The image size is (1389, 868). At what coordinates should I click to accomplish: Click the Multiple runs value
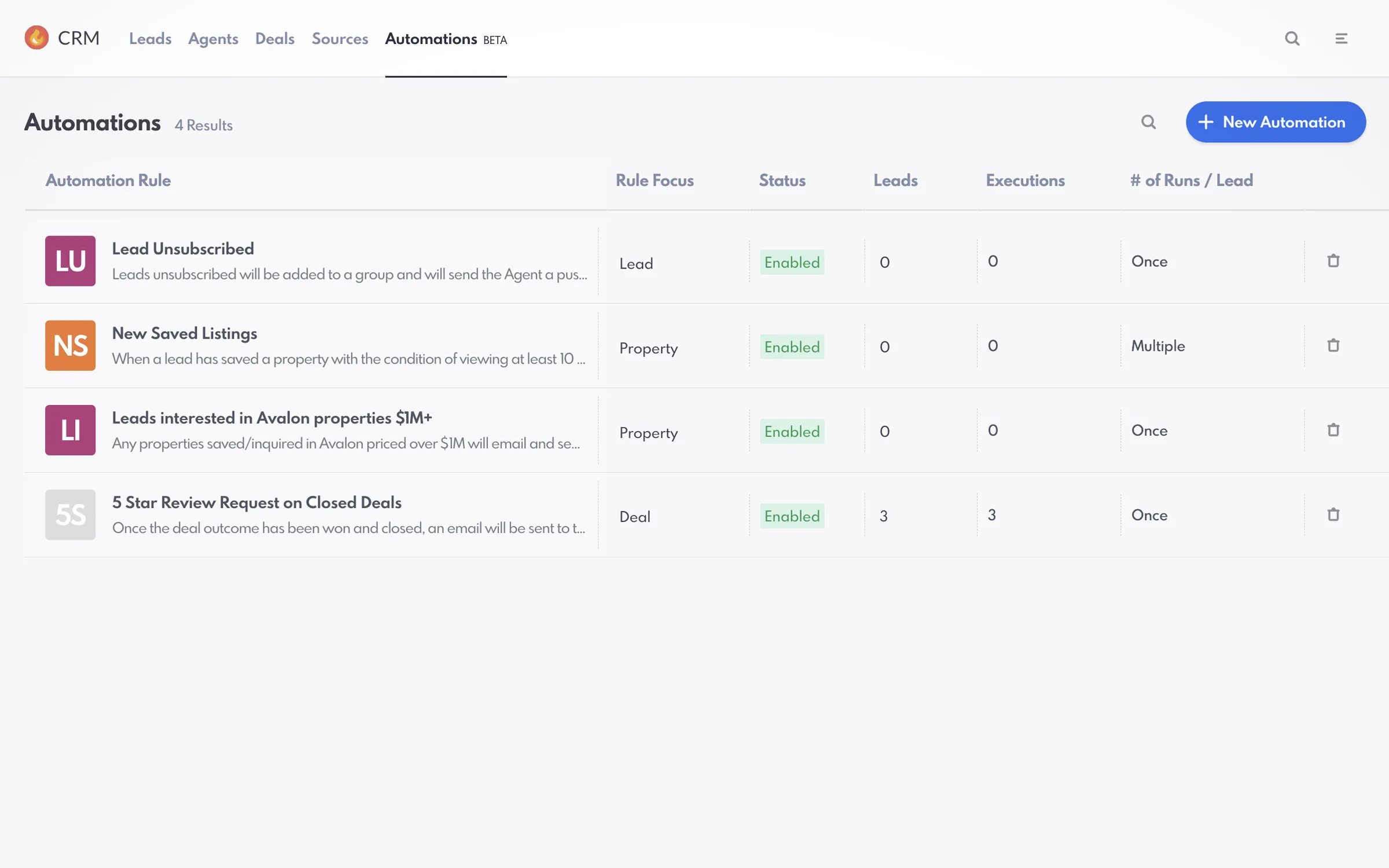click(x=1158, y=346)
